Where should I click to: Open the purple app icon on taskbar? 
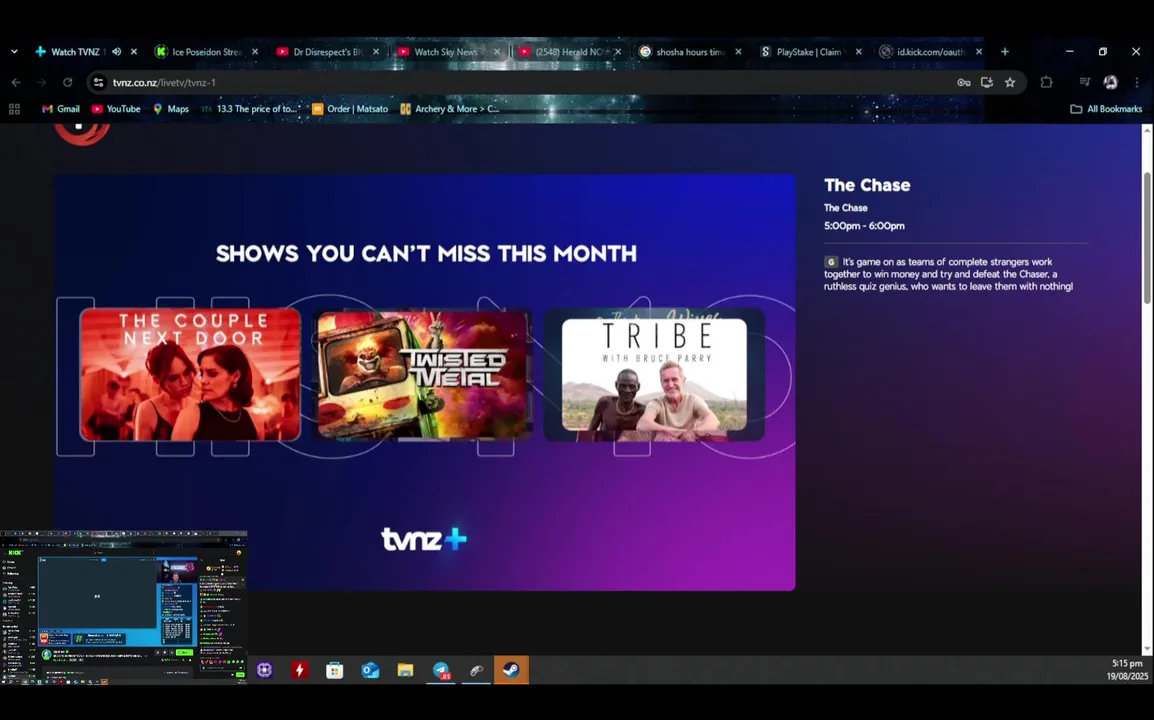[264, 670]
